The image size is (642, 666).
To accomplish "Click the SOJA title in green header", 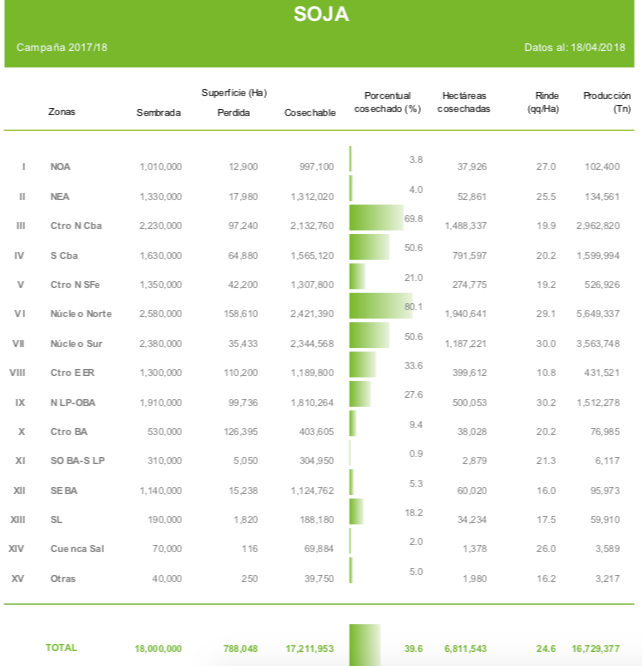I will [321, 15].
